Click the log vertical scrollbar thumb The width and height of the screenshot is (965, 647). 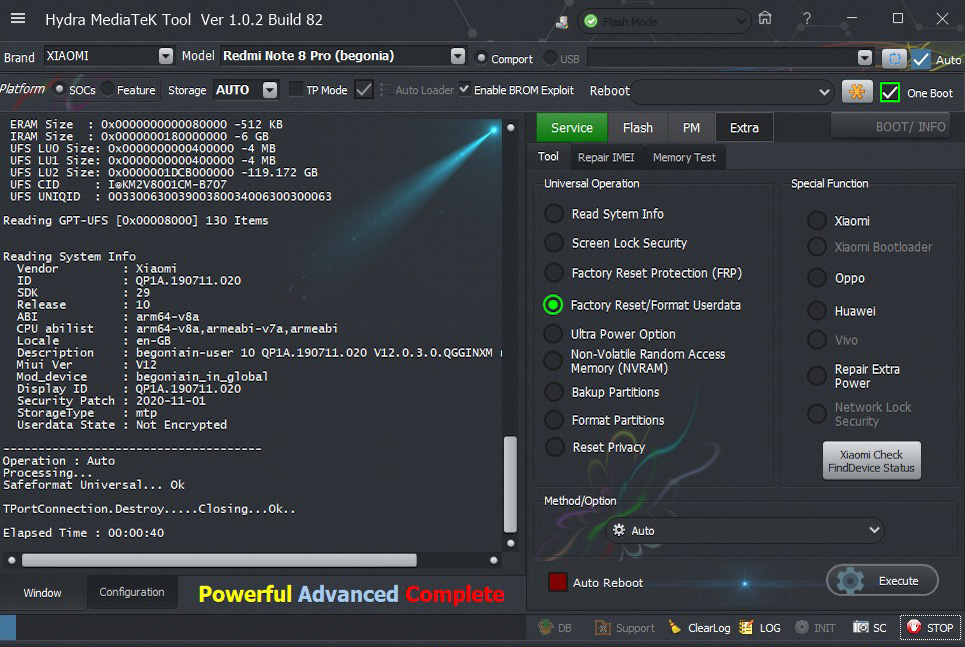coord(510,484)
